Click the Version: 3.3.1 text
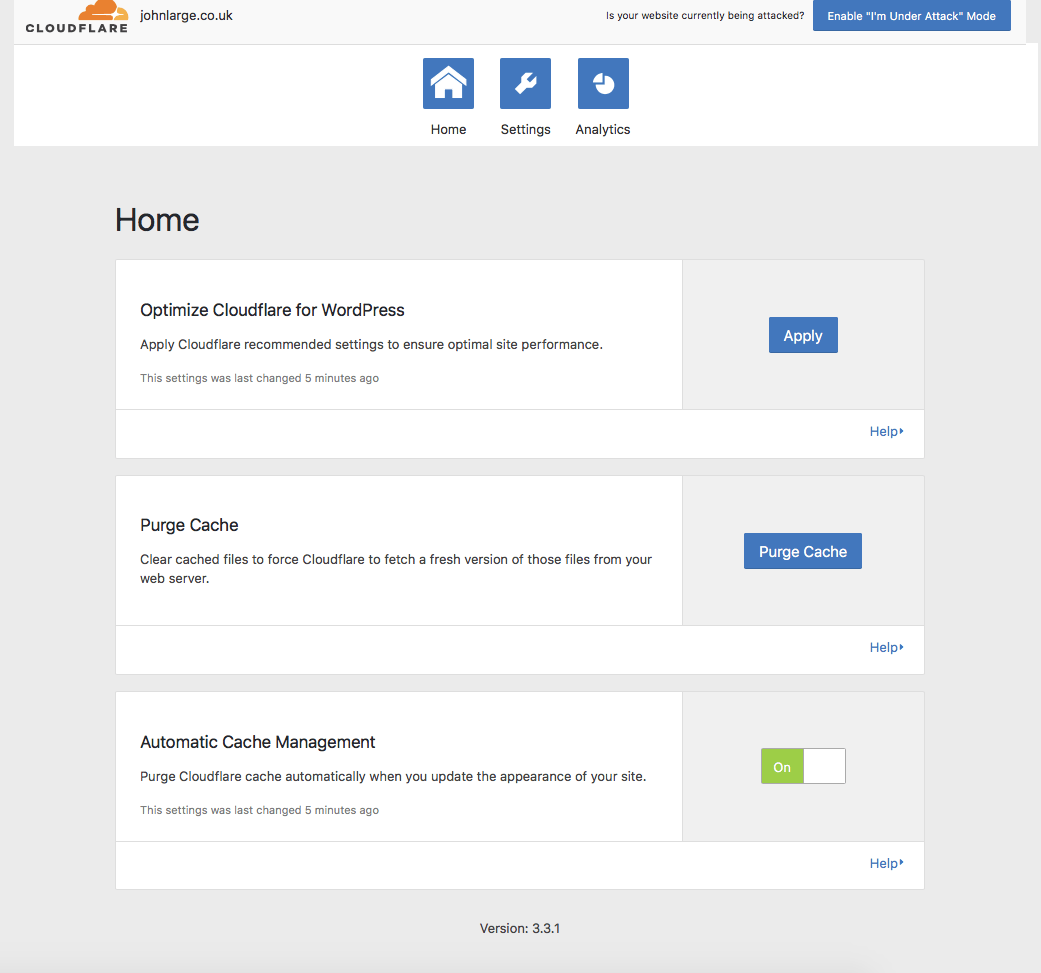Screen dimensions: 1041x973 click(x=520, y=929)
